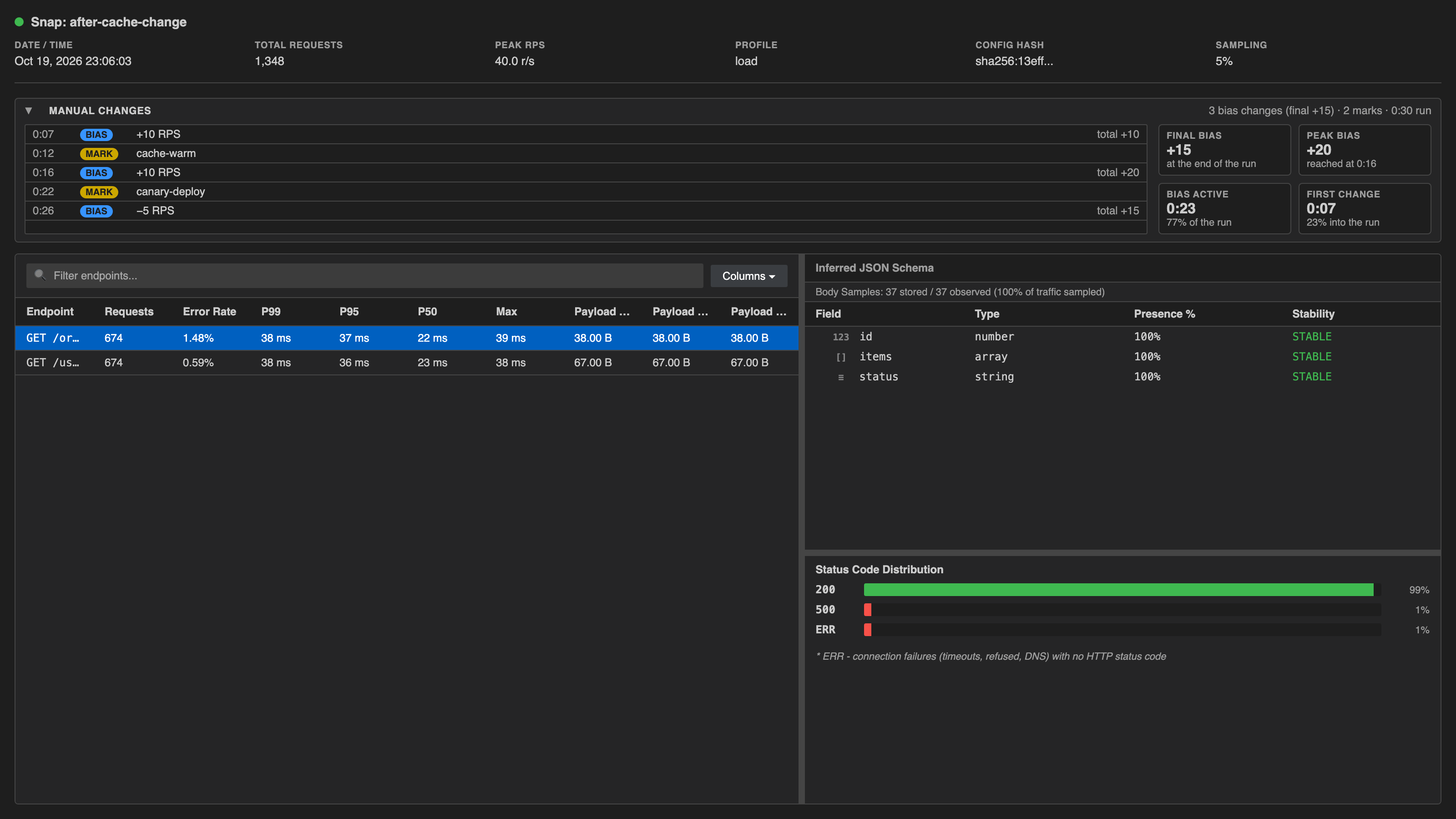1456x819 pixels.
Task: Open the Columns dropdown
Action: 748,276
